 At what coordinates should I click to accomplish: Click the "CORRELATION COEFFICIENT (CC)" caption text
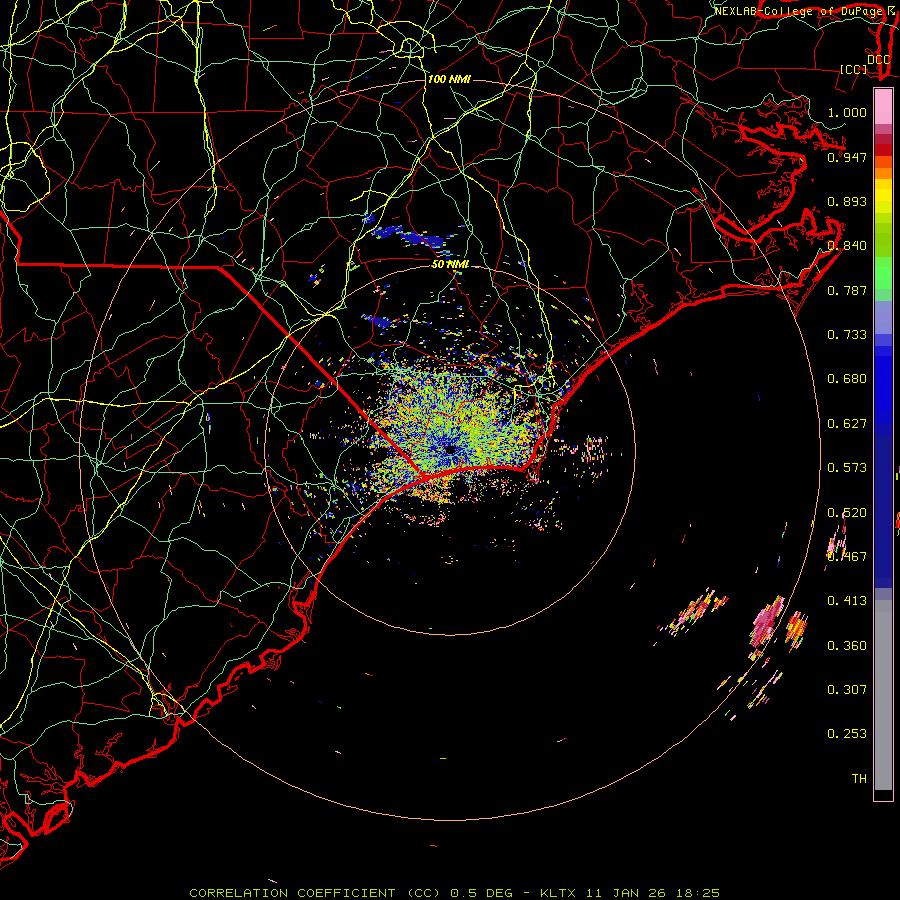coord(315,893)
